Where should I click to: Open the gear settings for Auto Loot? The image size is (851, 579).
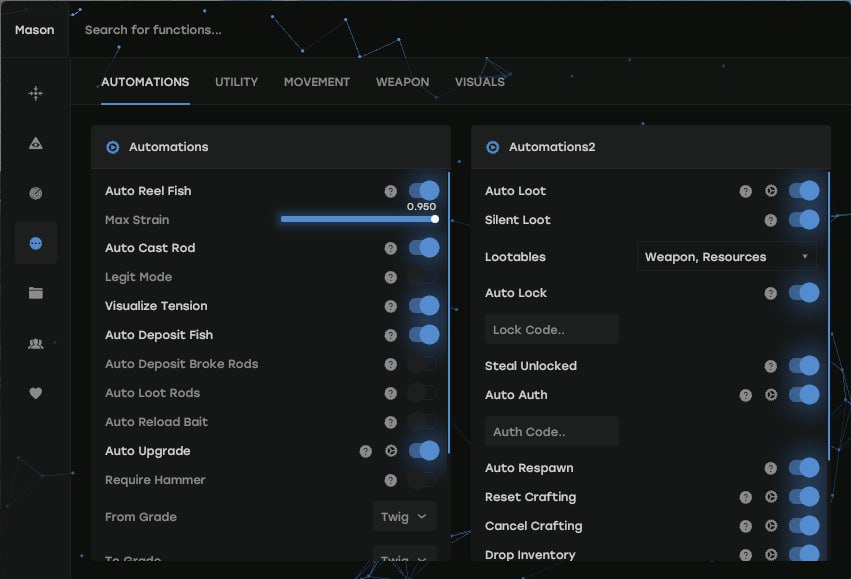[771, 191]
